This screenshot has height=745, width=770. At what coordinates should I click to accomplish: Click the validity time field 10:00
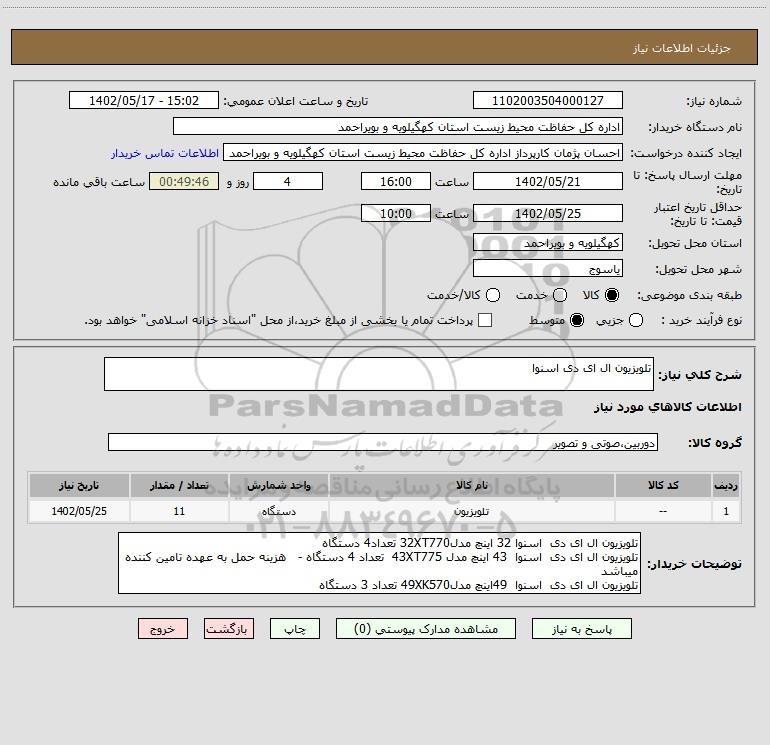coord(396,214)
